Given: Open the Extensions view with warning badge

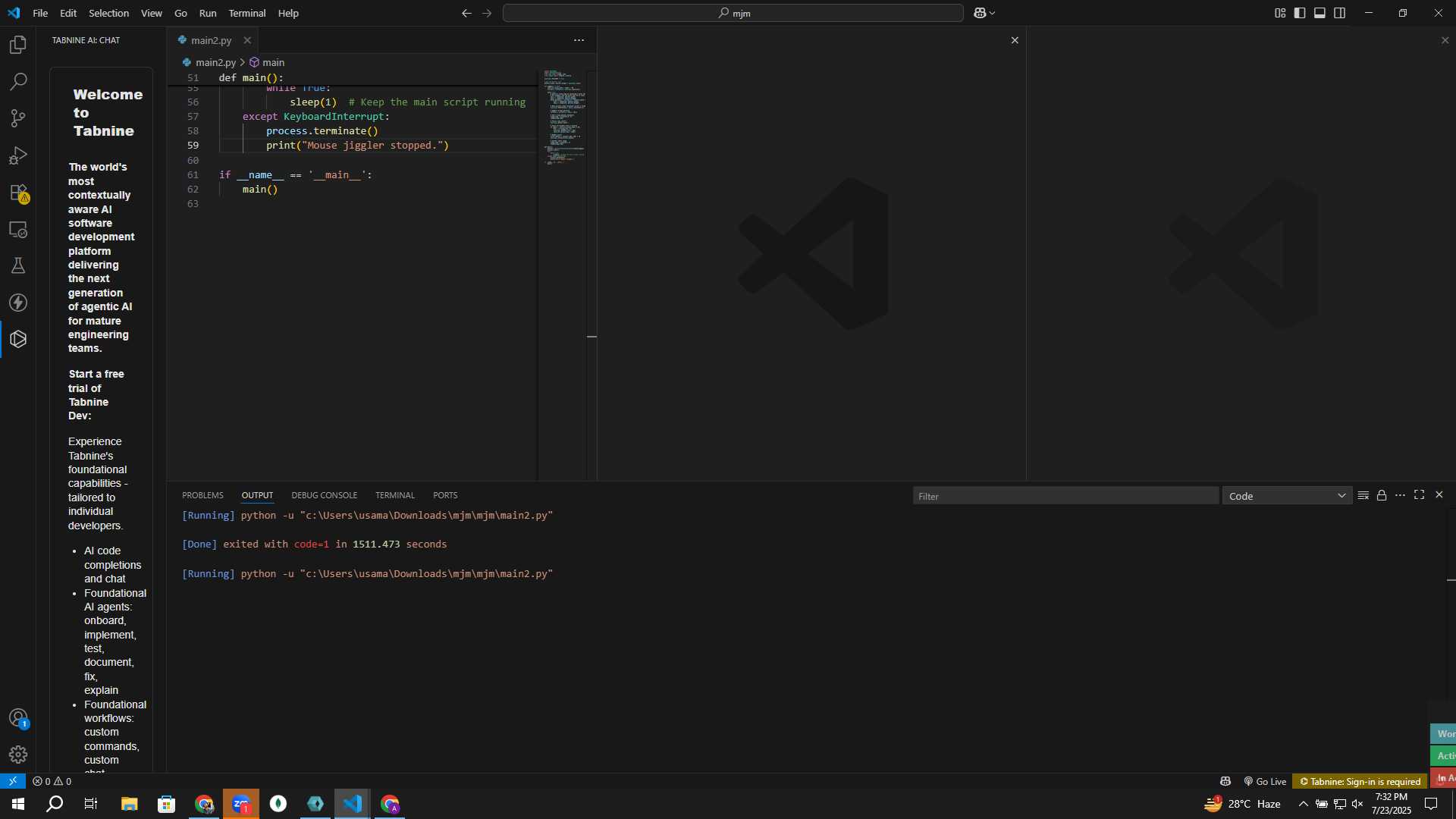Looking at the screenshot, I should (x=18, y=193).
